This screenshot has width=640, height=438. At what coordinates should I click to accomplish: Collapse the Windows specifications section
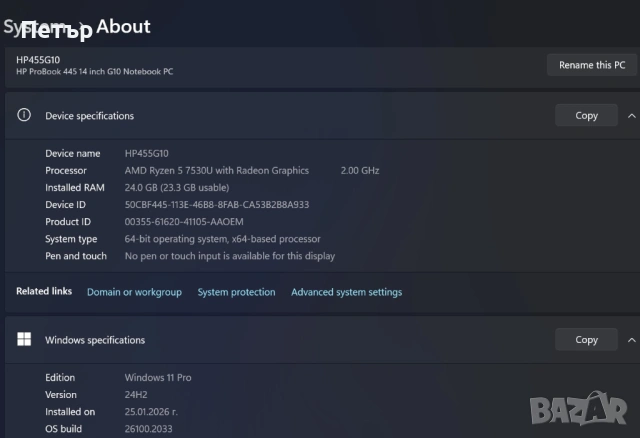[631, 340]
